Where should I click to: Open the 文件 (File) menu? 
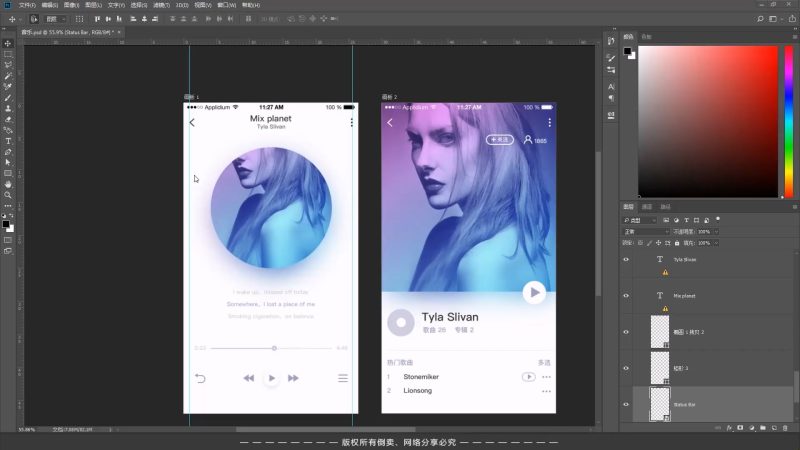(27, 4)
